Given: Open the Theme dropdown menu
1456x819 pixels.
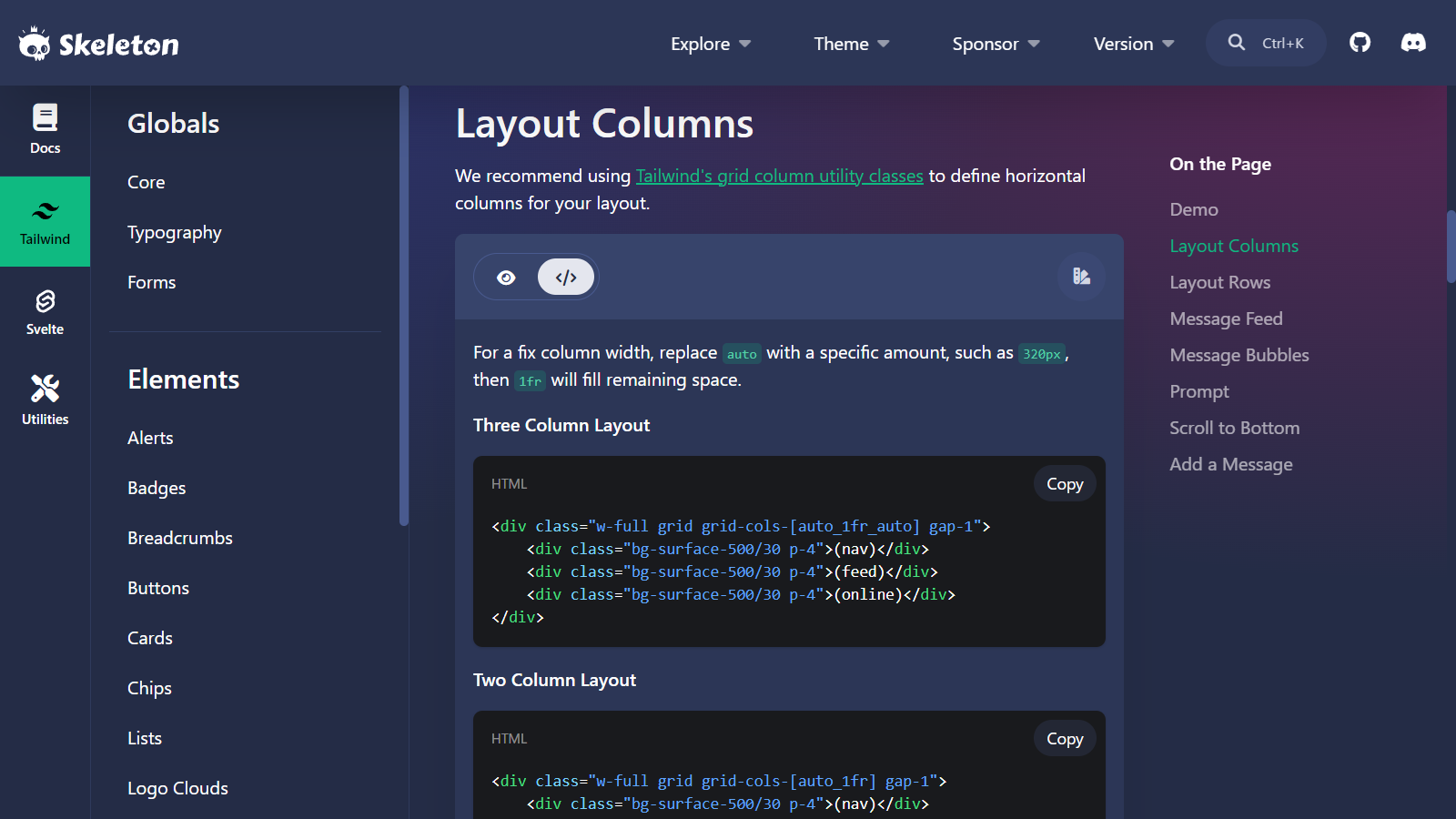Looking at the screenshot, I should click(852, 44).
